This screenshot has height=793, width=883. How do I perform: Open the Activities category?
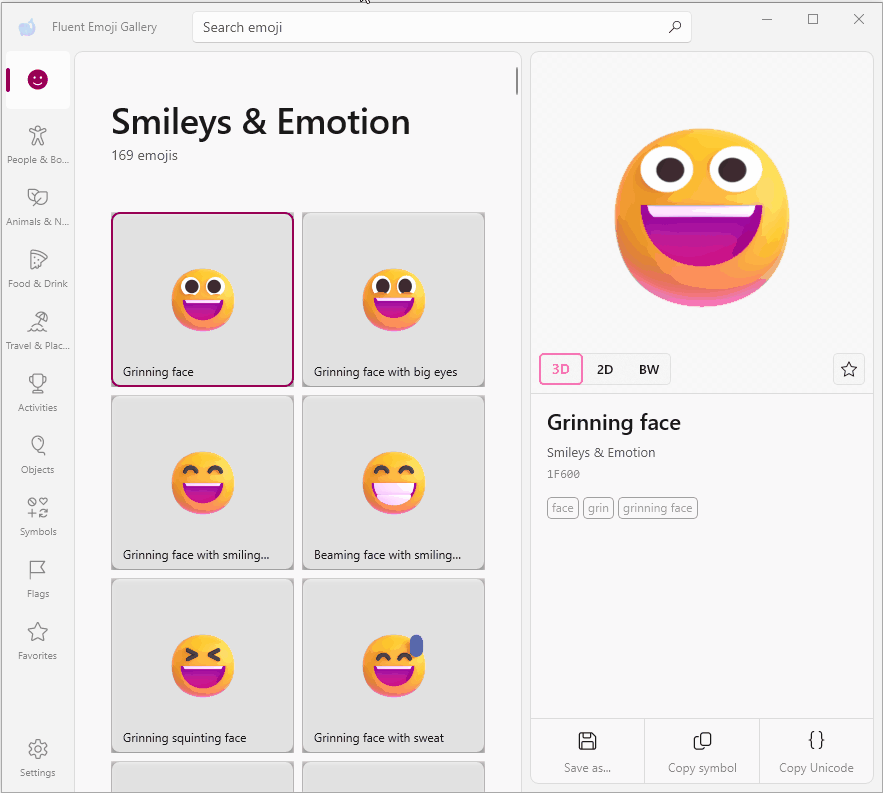click(x=38, y=391)
